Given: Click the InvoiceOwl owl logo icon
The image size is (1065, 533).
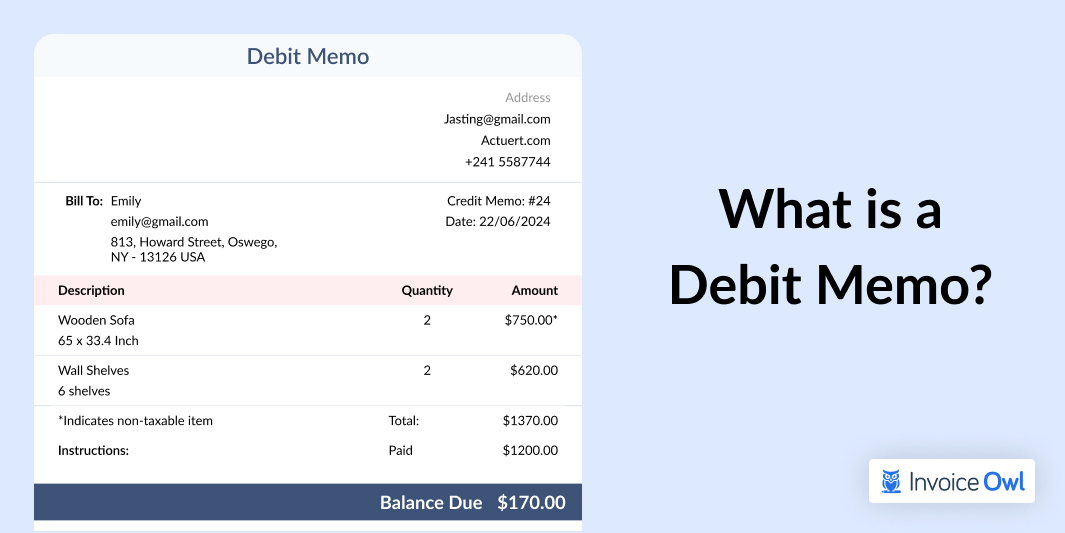Looking at the screenshot, I should coord(891,482).
